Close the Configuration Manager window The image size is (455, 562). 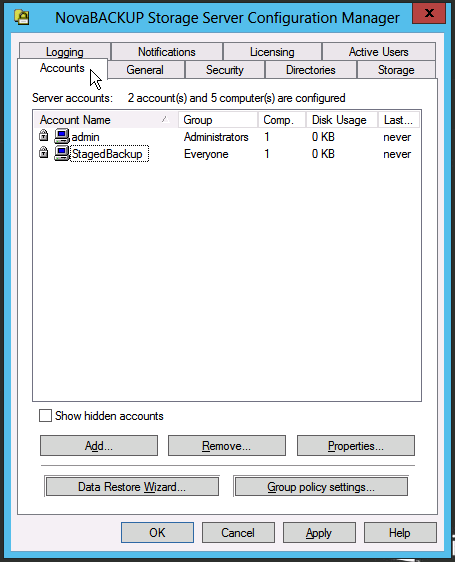429,14
